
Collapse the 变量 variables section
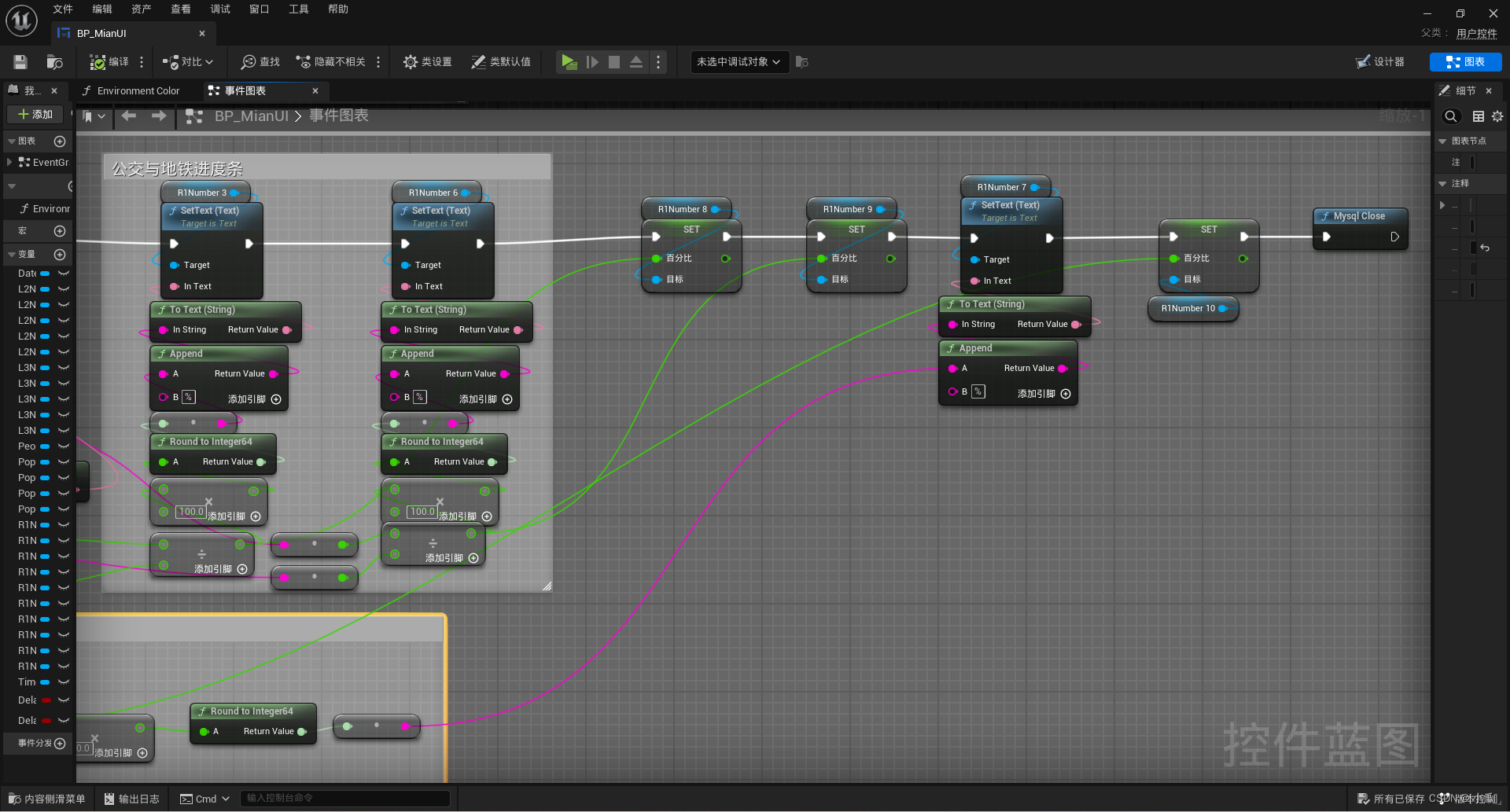pyautogui.click(x=12, y=255)
